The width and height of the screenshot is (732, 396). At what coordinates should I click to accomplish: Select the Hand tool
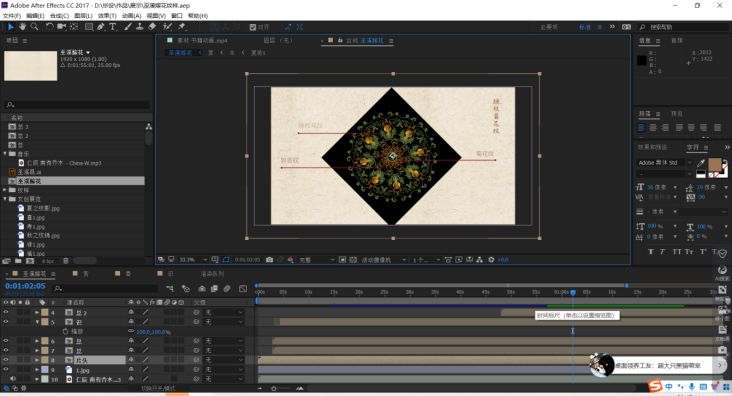tap(22, 27)
